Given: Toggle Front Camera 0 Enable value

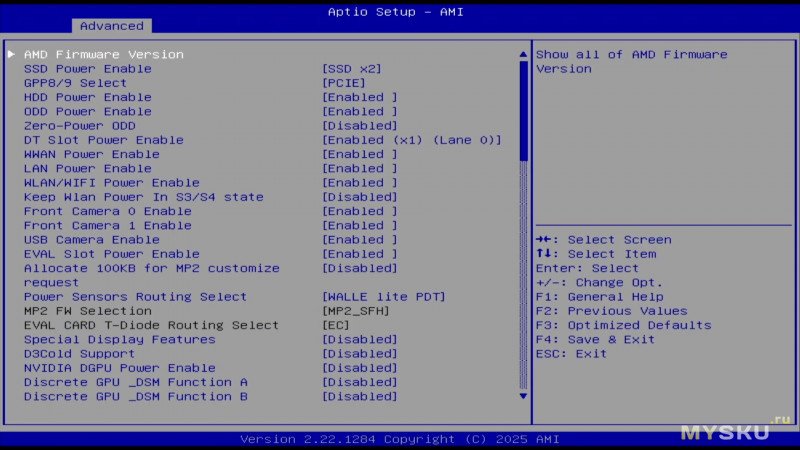Looking at the screenshot, I should click(x=360, y=212).
